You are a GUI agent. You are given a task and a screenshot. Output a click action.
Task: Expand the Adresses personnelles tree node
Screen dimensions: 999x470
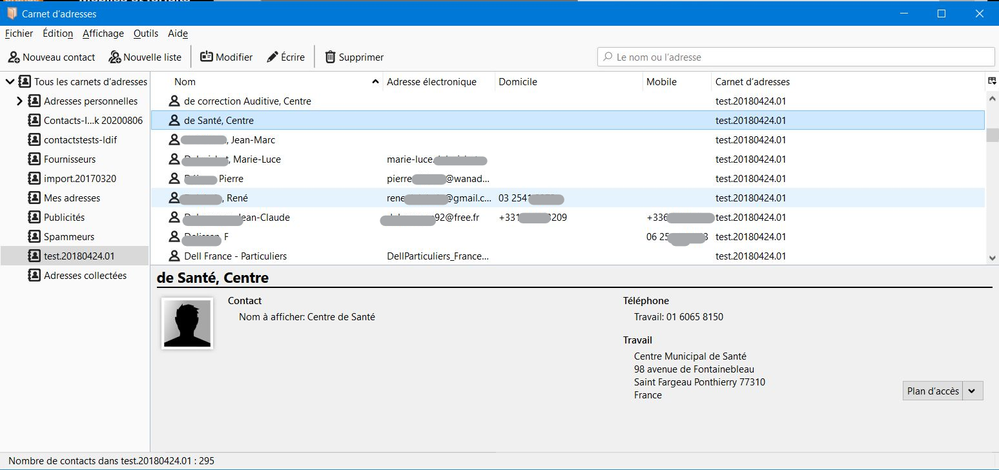click(19, 101)
